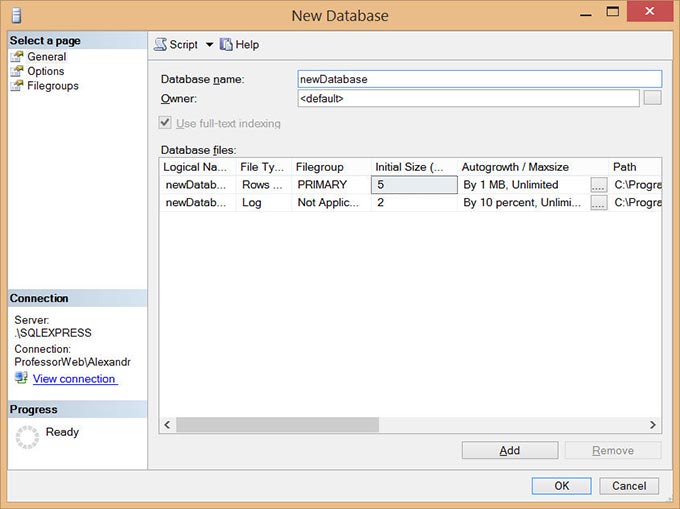Click the File Type column header

(264, 167)
